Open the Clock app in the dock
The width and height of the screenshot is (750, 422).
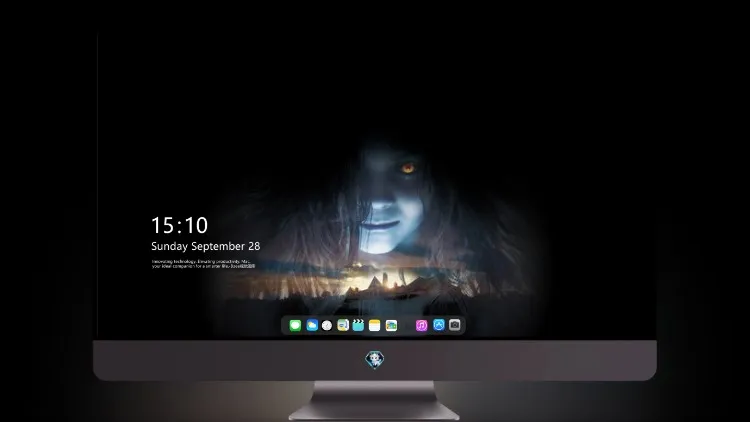[x=327, y=325]
